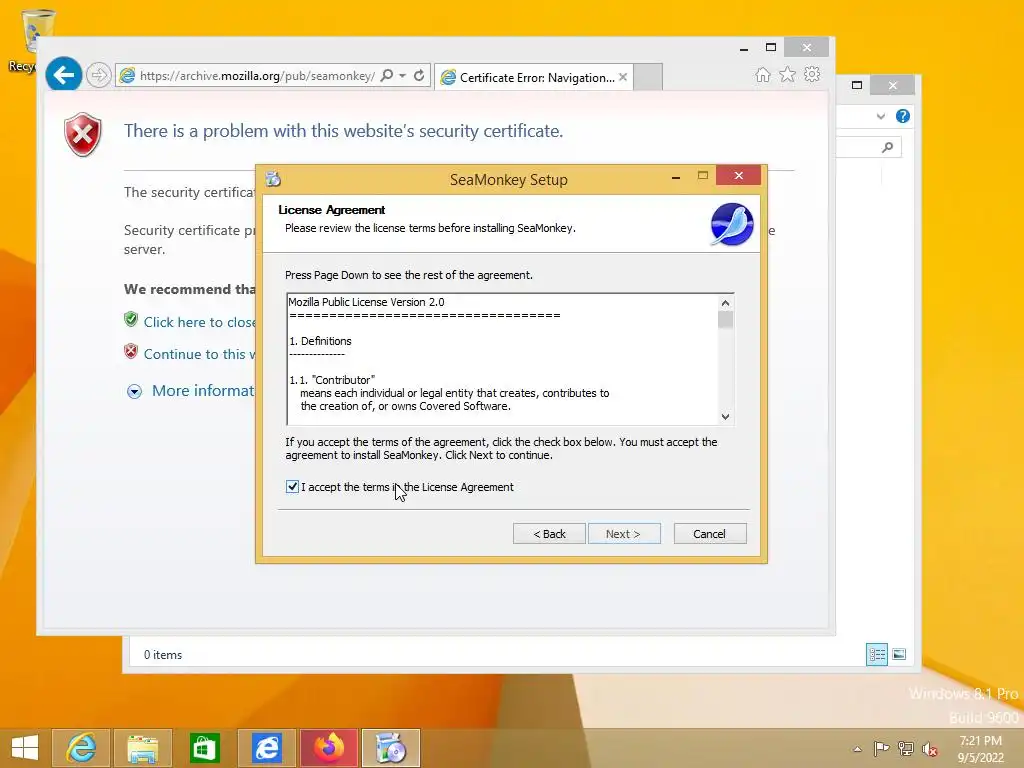
Task: Click Internet Explorer forward arrow button
Action: point(99,75)
